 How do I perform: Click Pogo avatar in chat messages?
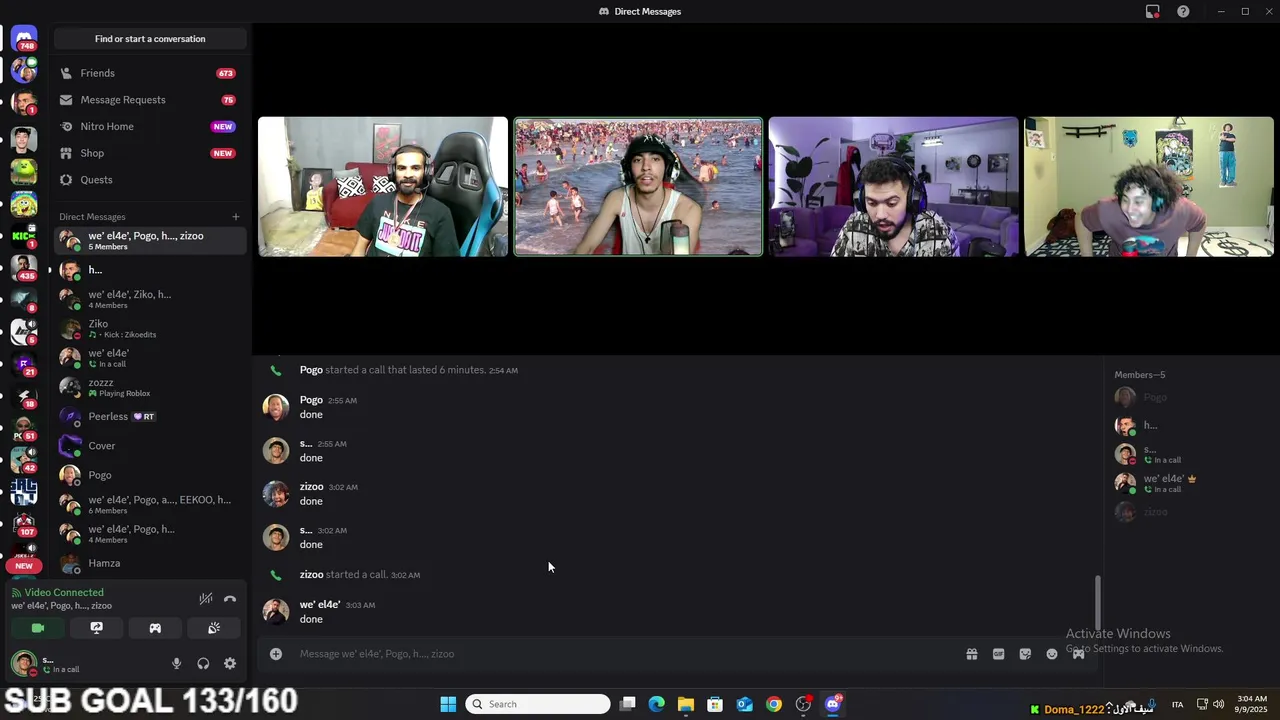coord(276,407)
